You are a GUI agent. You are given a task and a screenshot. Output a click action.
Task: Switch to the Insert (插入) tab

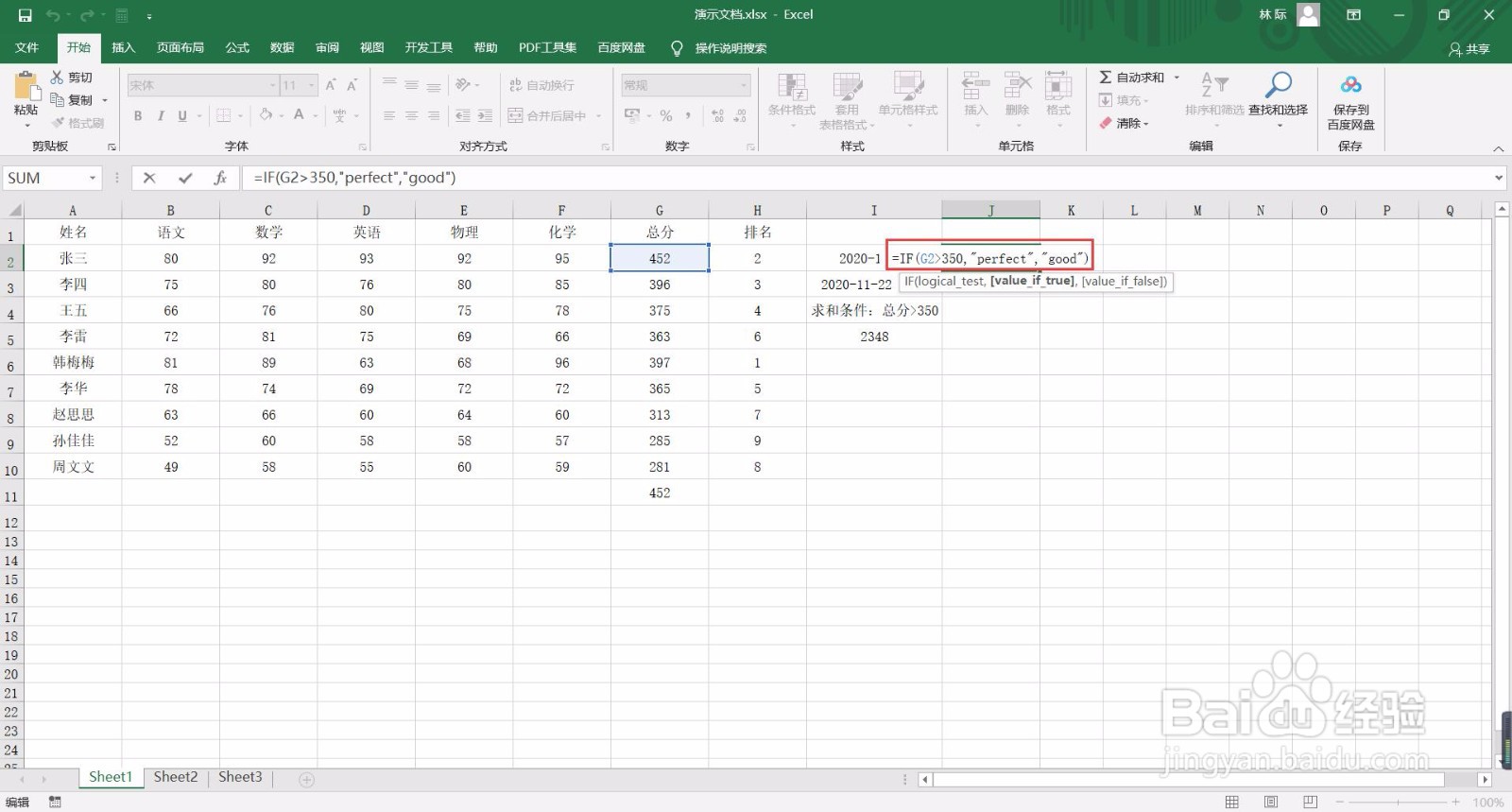[123, 47]
